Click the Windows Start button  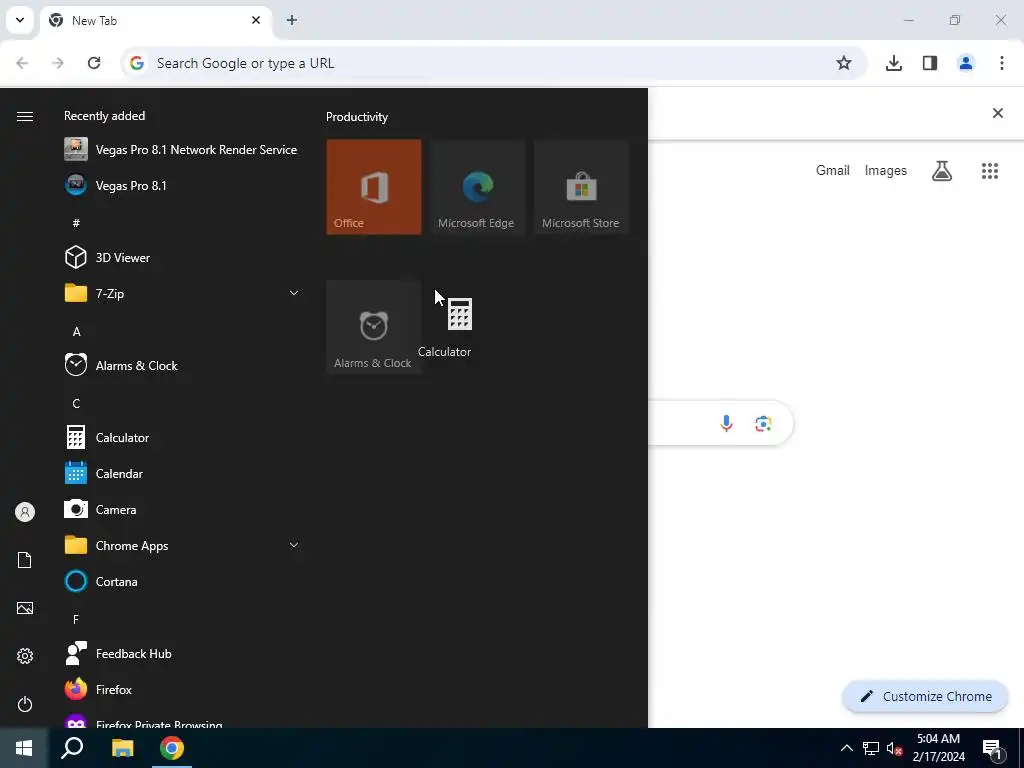click(x=24, y=748)
